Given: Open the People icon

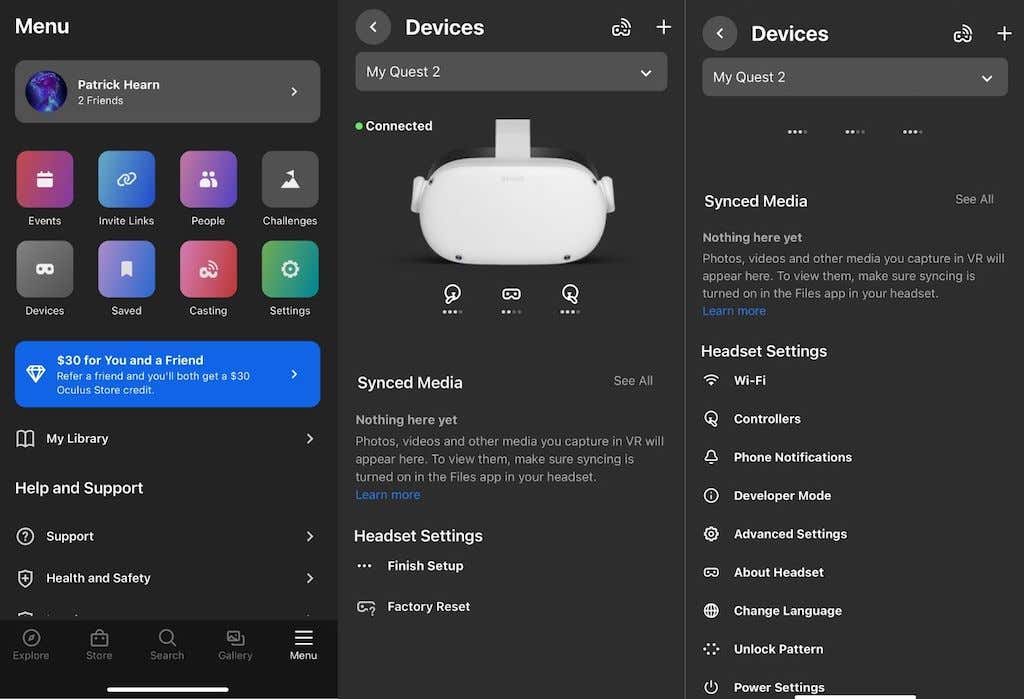Looking at the screenshot, I should click(x=208, y=180).
